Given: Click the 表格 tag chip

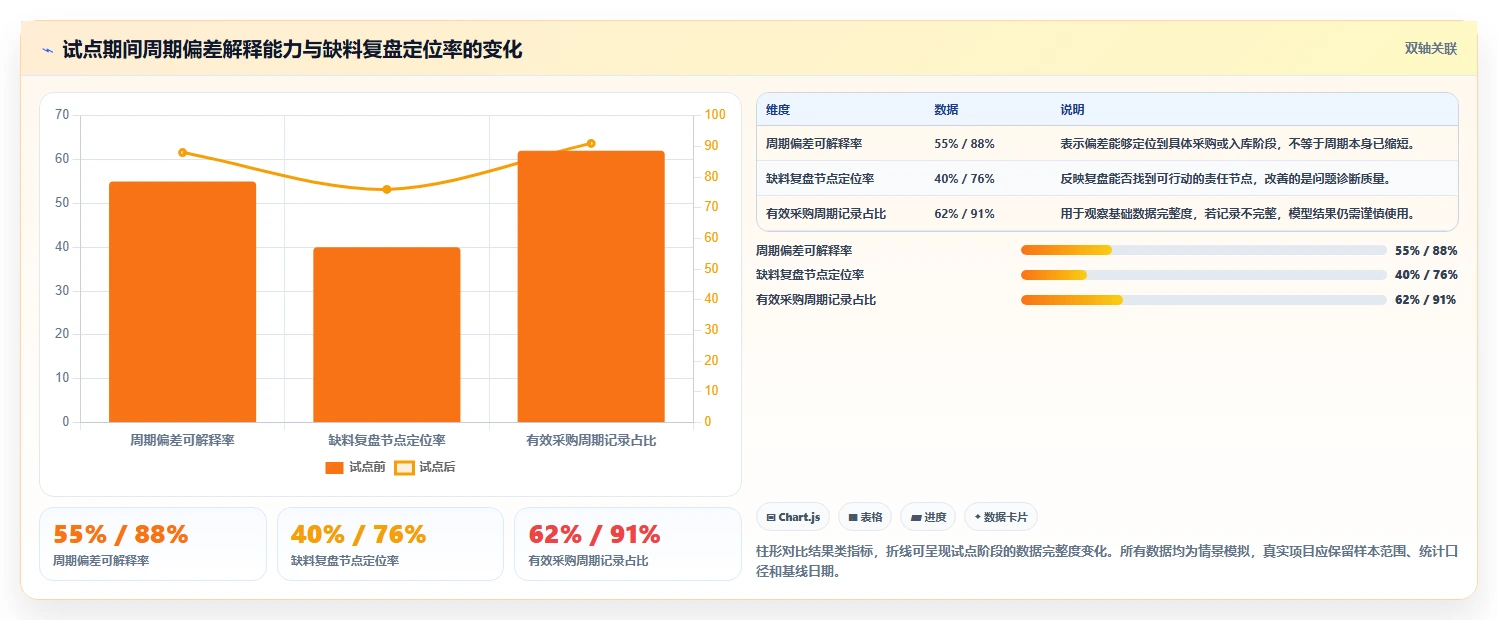Looking at the screenshot, I should [865, 517].
